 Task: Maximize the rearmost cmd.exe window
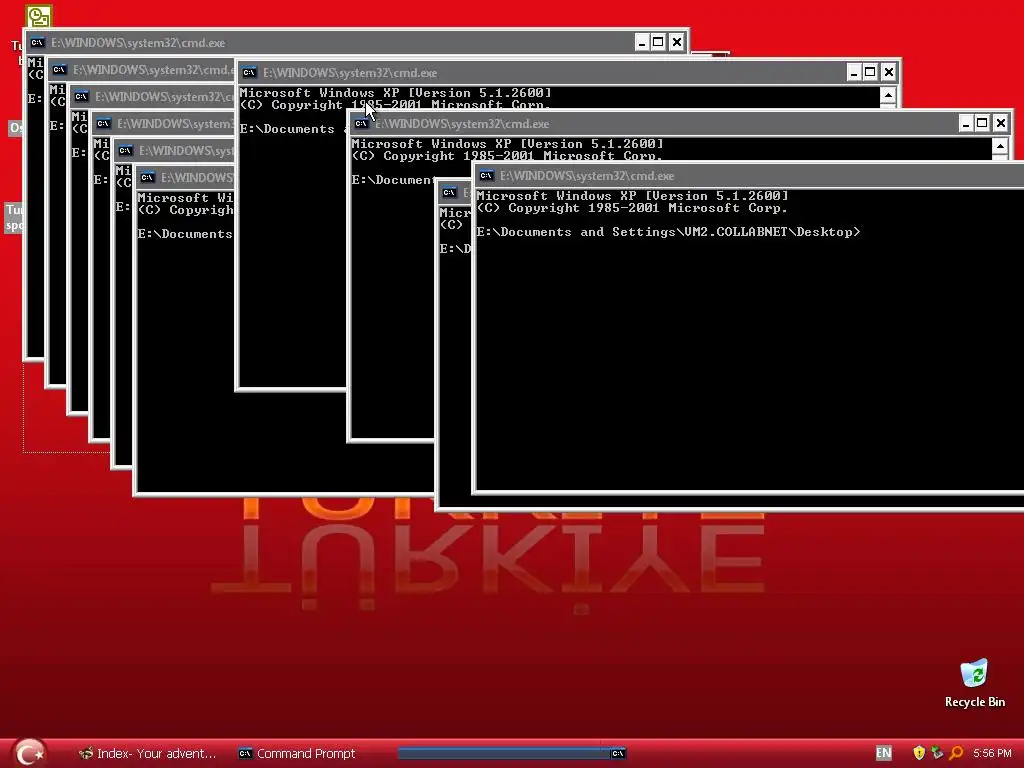[x=658, y=42]
